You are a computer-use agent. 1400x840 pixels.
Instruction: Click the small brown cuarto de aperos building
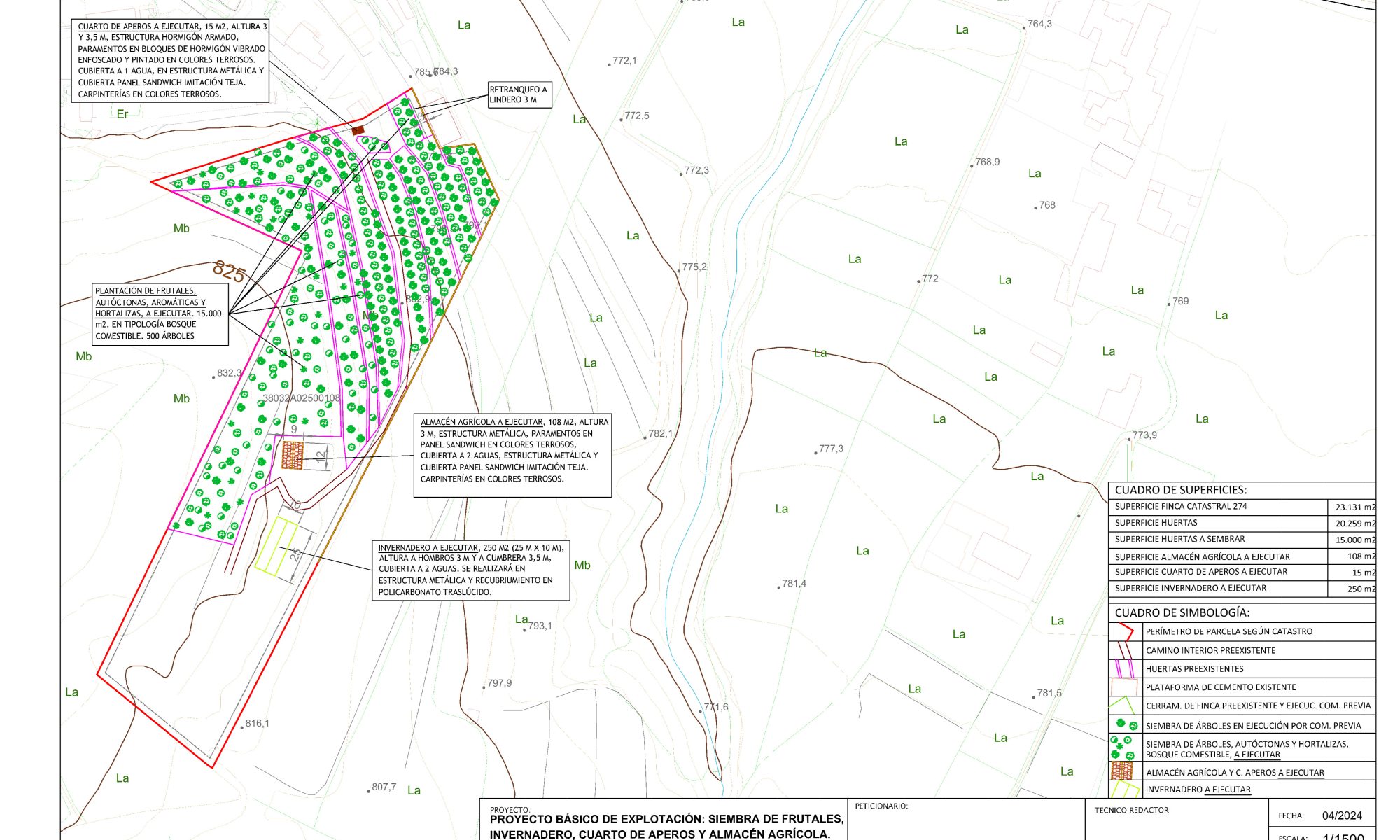coord(358,129)
